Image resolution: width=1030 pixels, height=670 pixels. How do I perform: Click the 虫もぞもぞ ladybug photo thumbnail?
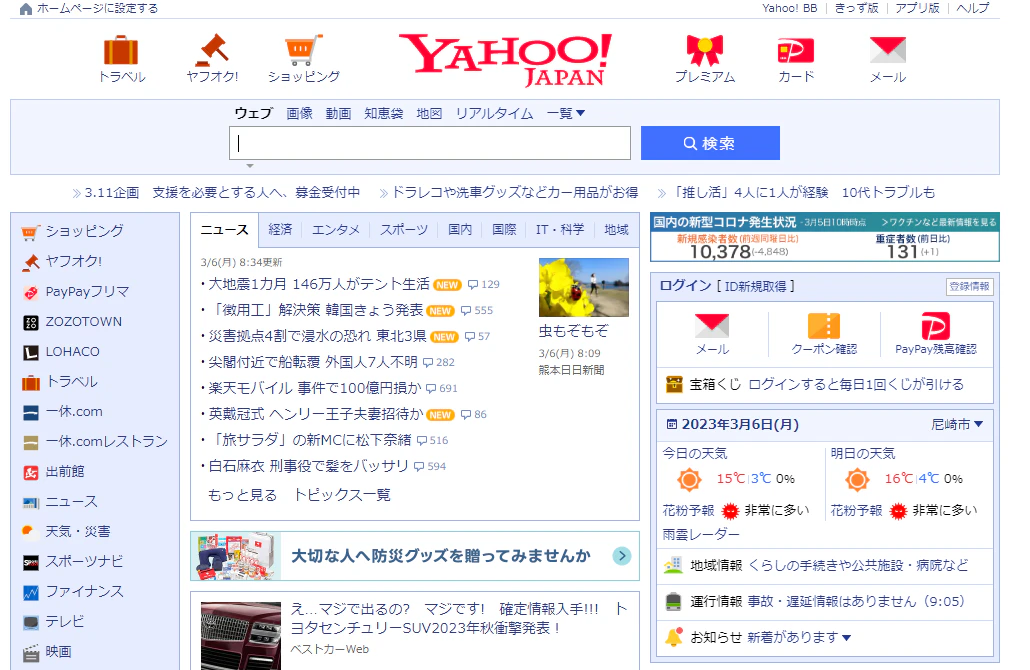pos(583,287)
